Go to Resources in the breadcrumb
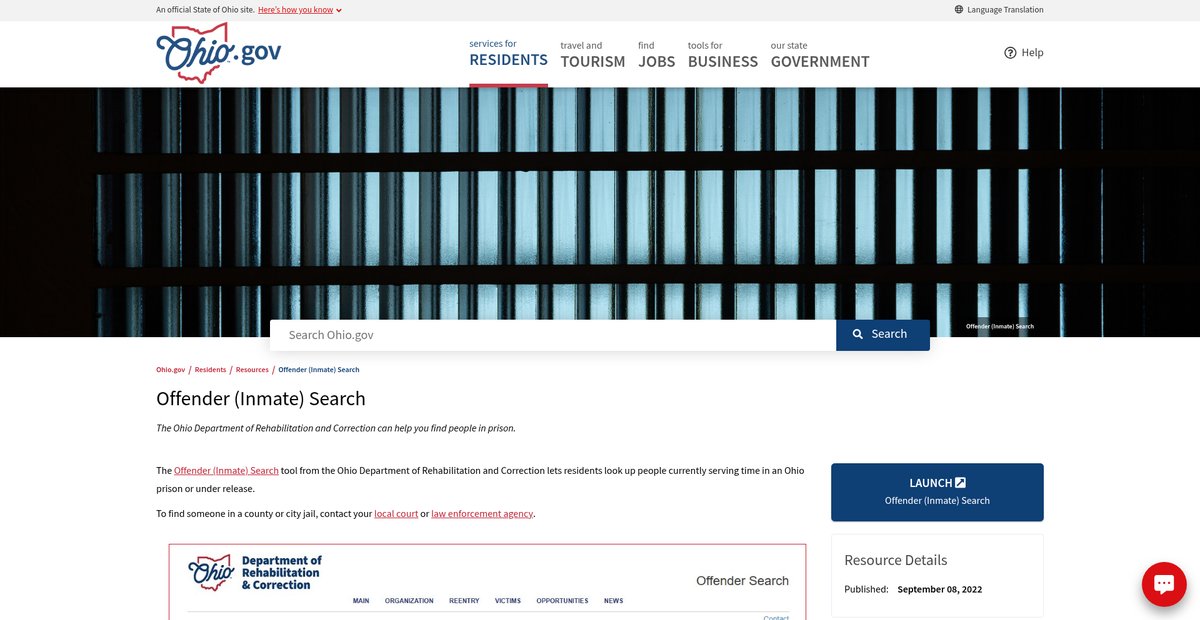The width and height of the screenshot is (1200, 620). tap(252, 370)
